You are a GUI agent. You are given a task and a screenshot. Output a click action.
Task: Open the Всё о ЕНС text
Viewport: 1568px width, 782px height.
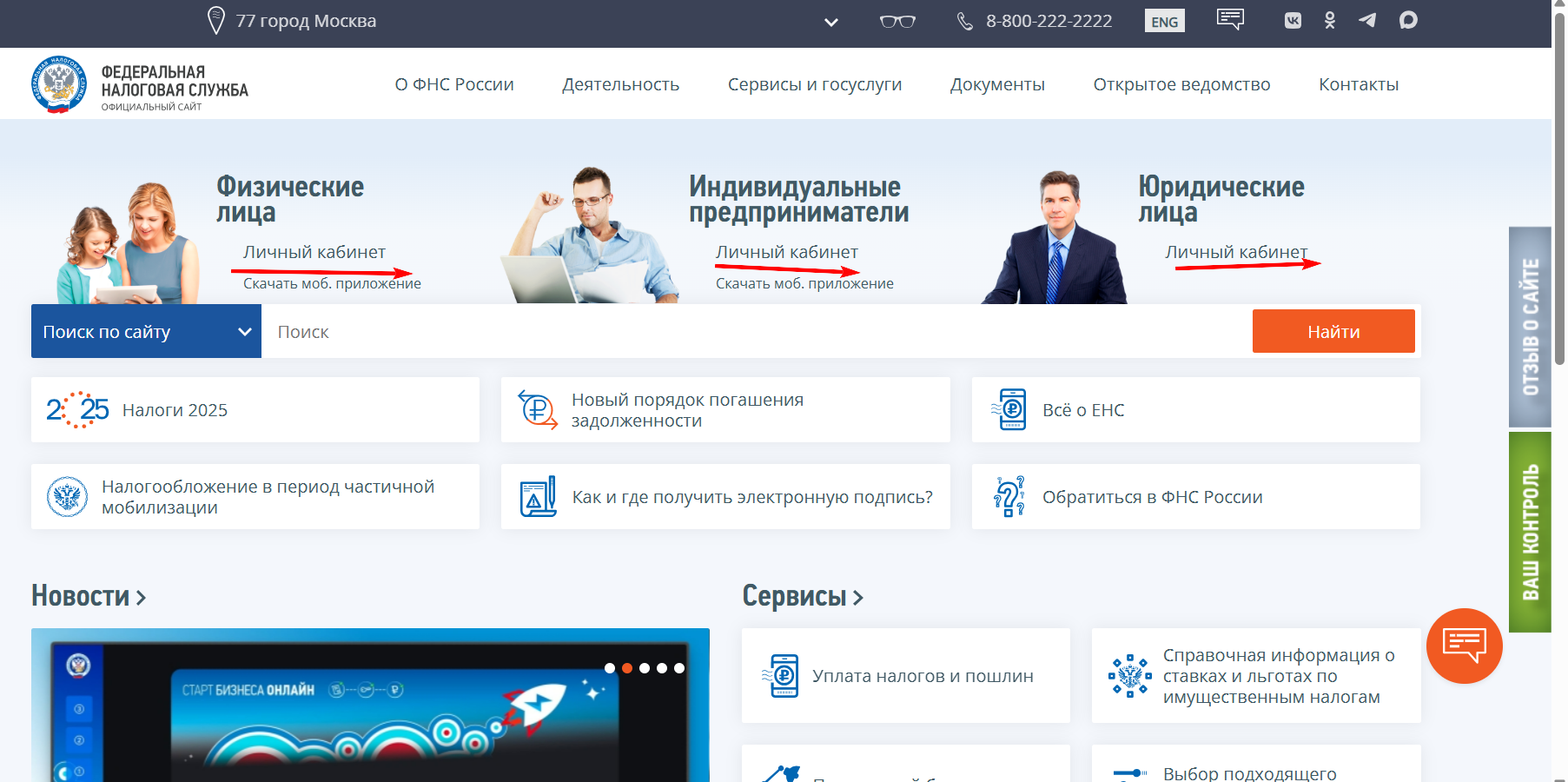tap(1083, 410)
